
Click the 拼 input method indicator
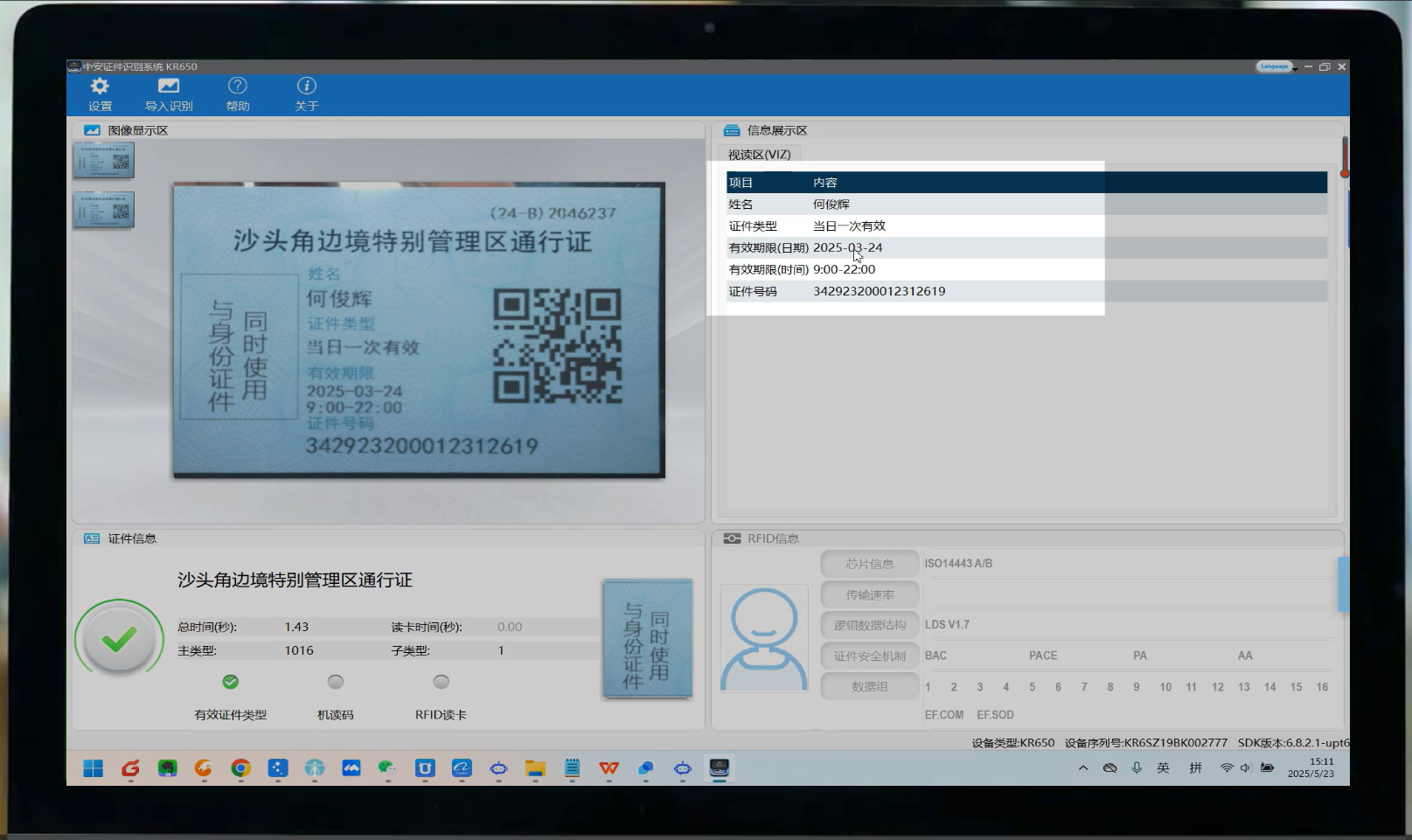1195,768
